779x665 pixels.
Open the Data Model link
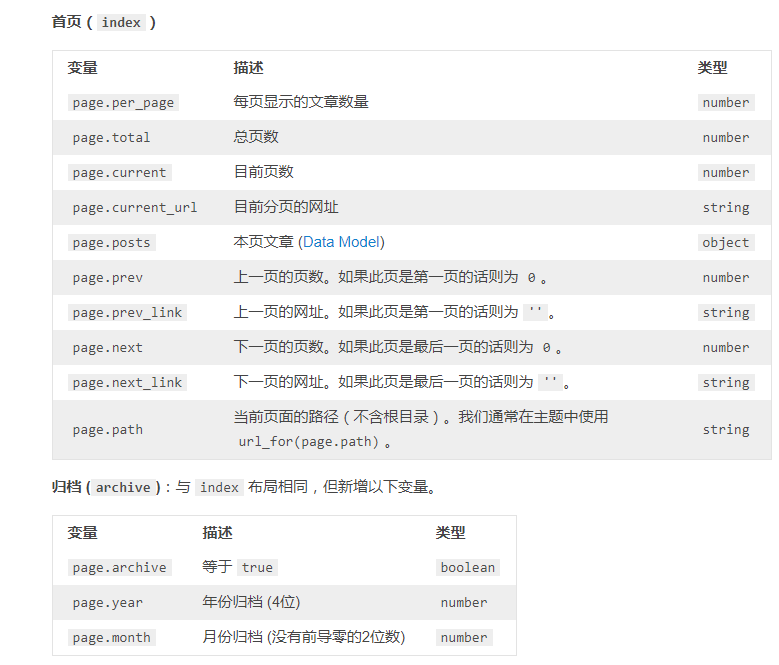coord(342,242)
